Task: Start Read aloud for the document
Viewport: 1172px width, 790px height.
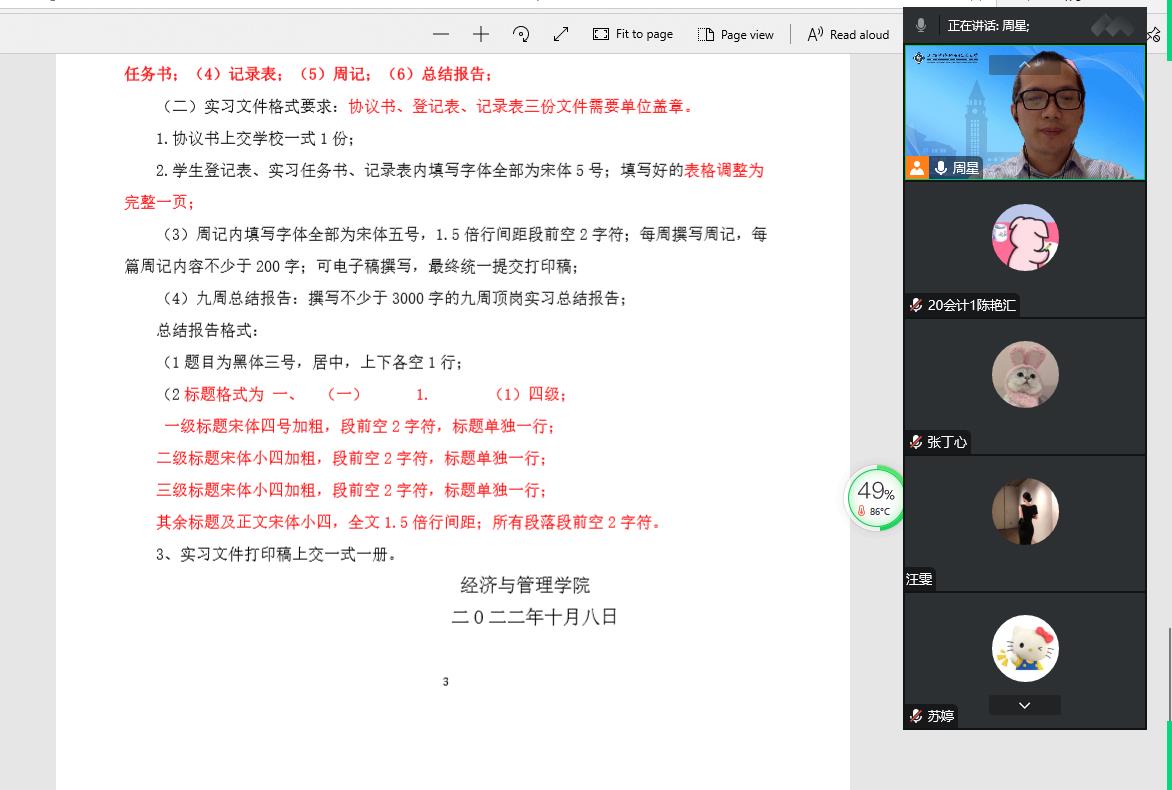Action: pyautogui.click(x=848, y=34)
